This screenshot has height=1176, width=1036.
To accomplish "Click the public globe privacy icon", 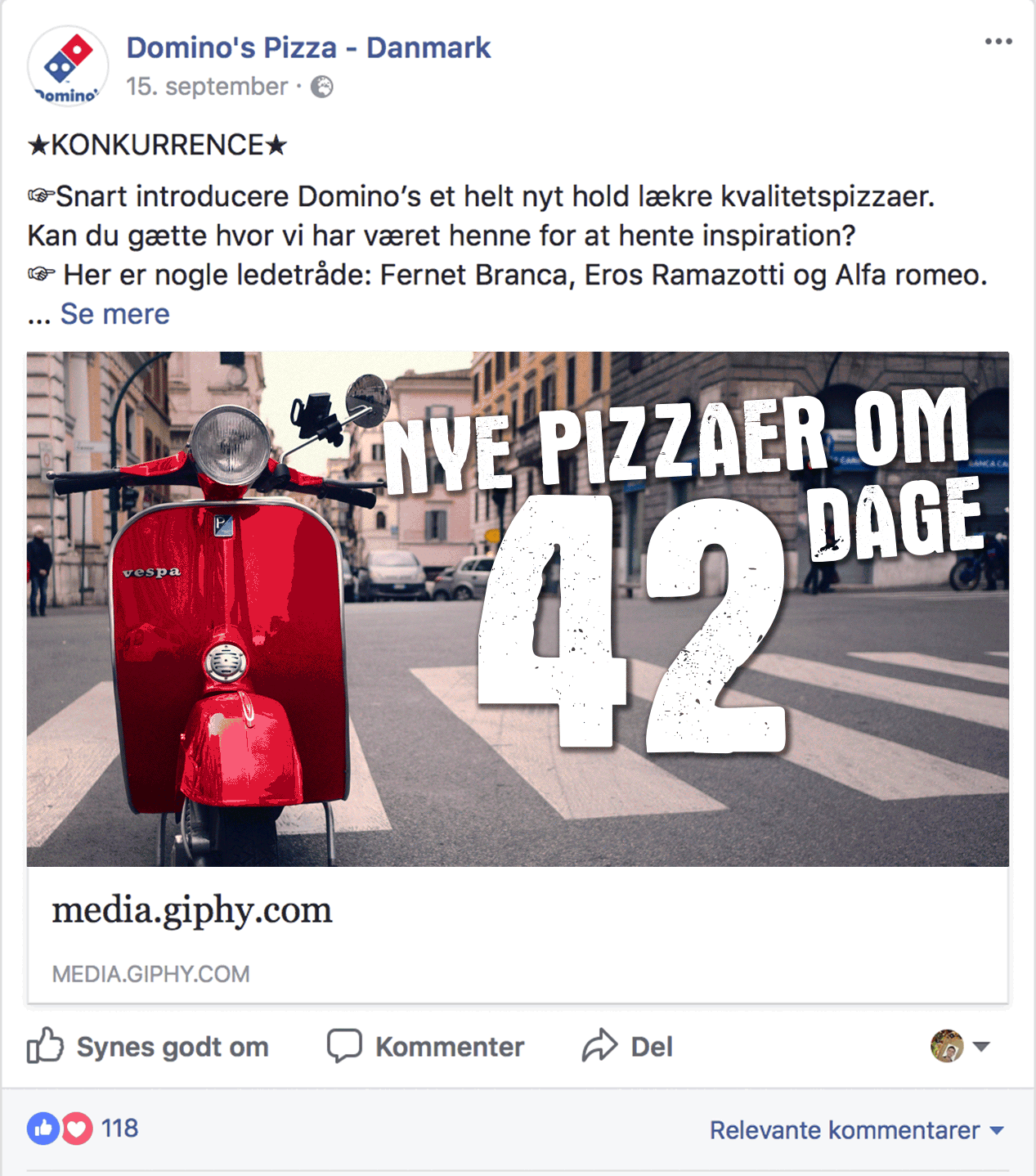I will [322, 87].
